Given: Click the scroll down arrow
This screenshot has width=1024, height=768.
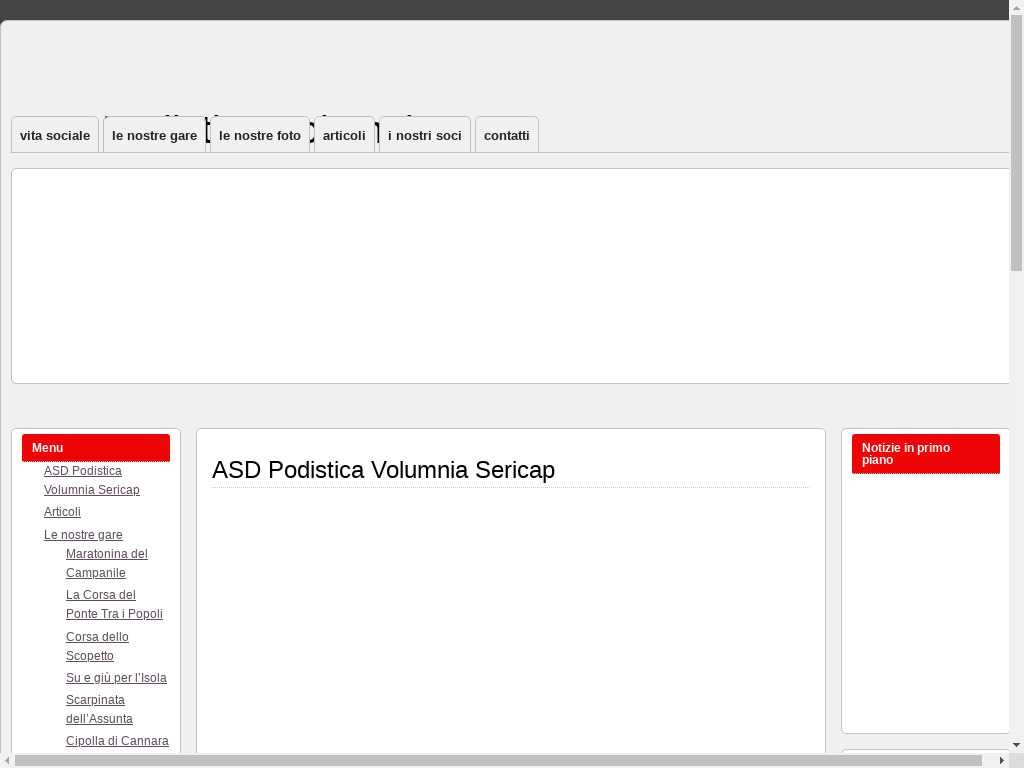Looking at the screenshot, I should coord(1016,744).
